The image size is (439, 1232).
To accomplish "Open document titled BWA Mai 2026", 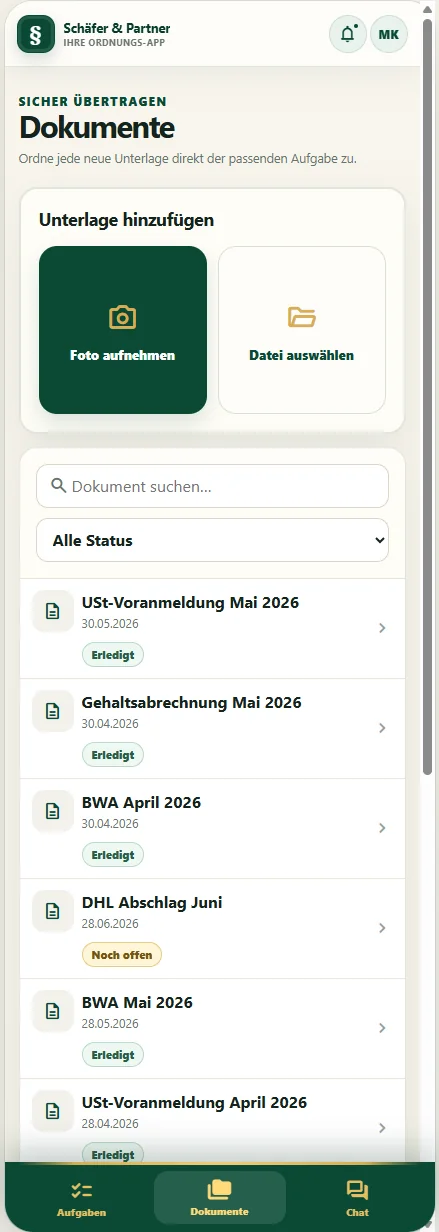I will [x=137, y=1002].
